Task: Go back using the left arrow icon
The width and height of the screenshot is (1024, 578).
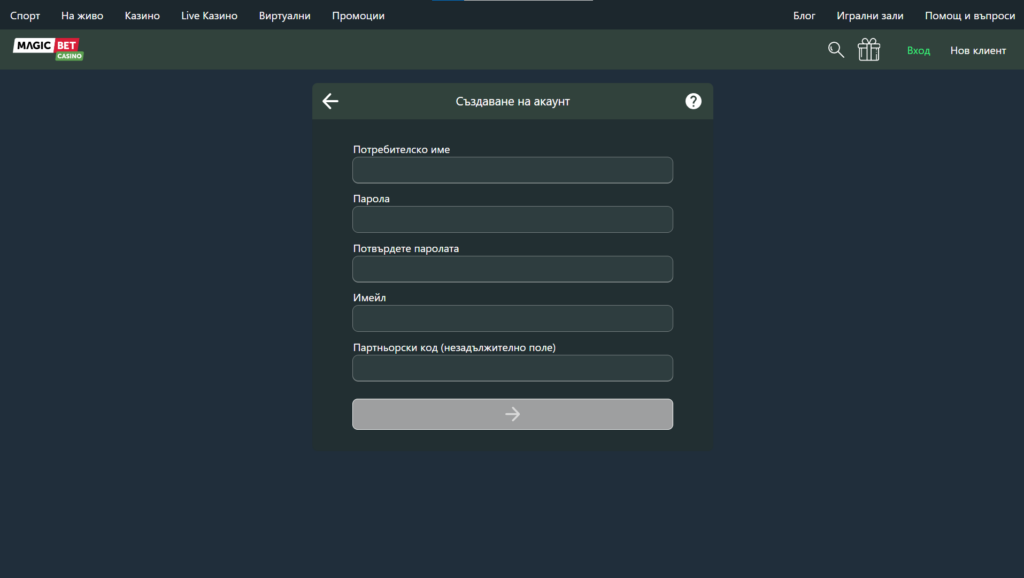Action: click(x=331, y=101)
